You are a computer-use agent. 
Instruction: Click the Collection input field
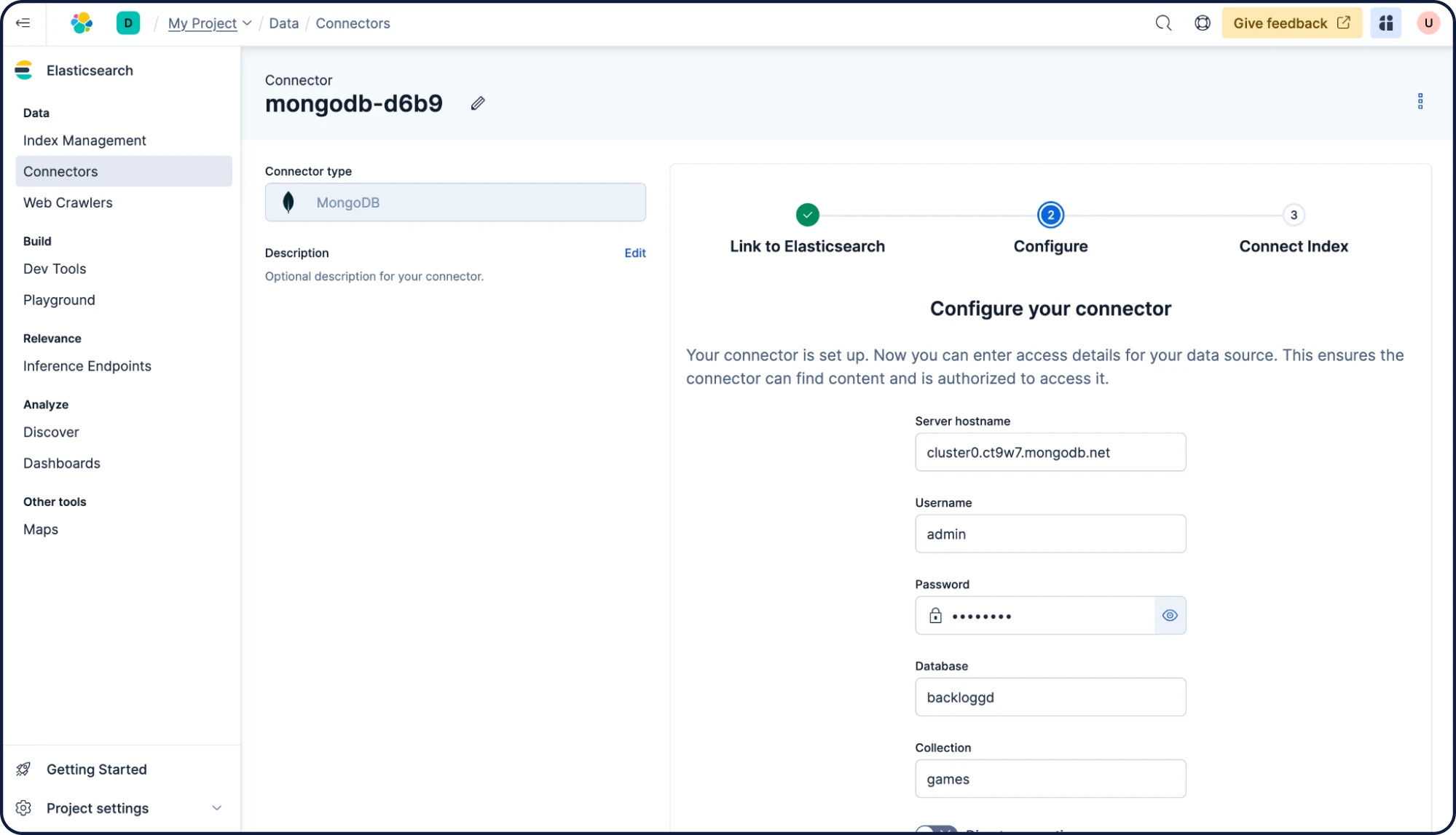[x=1050, y=779]
